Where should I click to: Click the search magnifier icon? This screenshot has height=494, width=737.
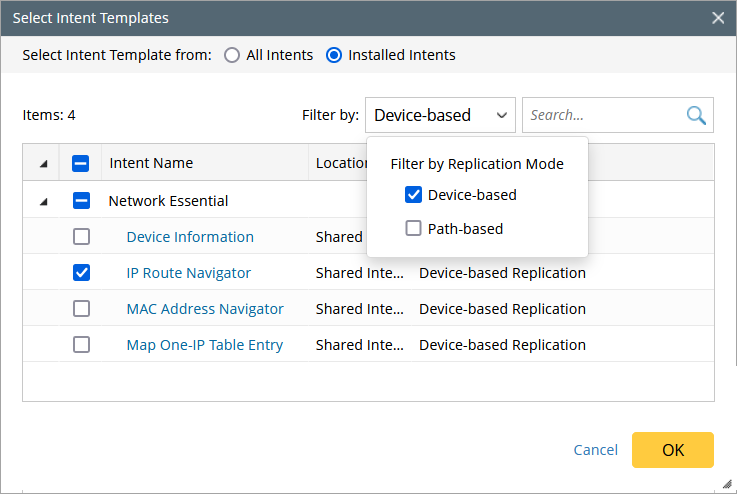[696, 115]
